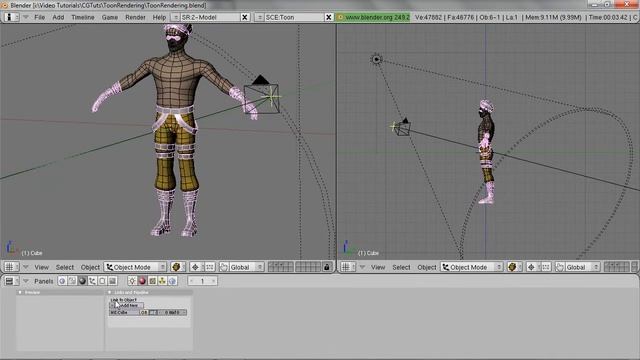The image size is (640, 360).
Task: Open the Timeline menu
Action: click(82, 17)
